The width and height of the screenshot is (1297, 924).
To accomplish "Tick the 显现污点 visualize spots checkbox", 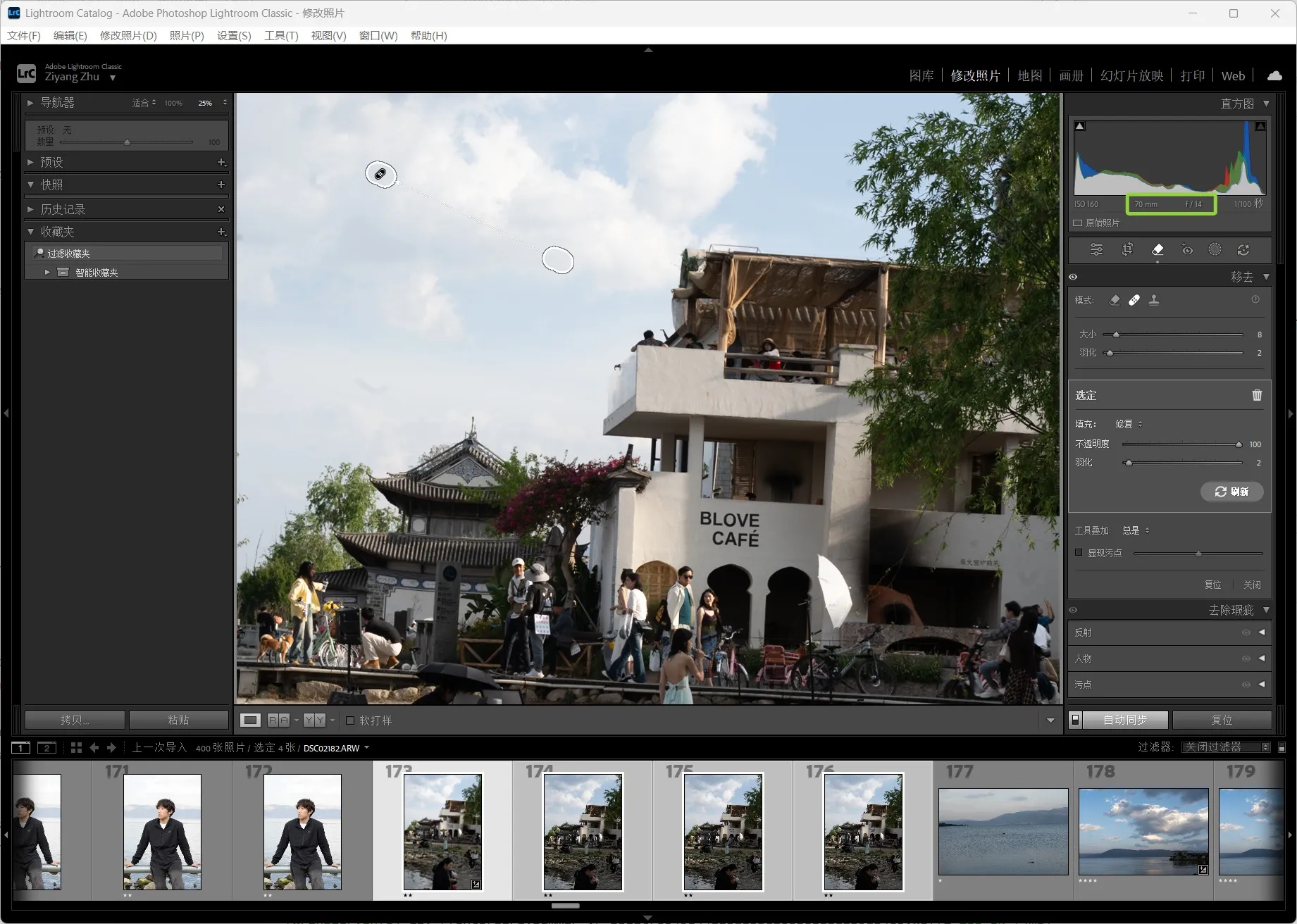I will click(x=1079, y=553).
